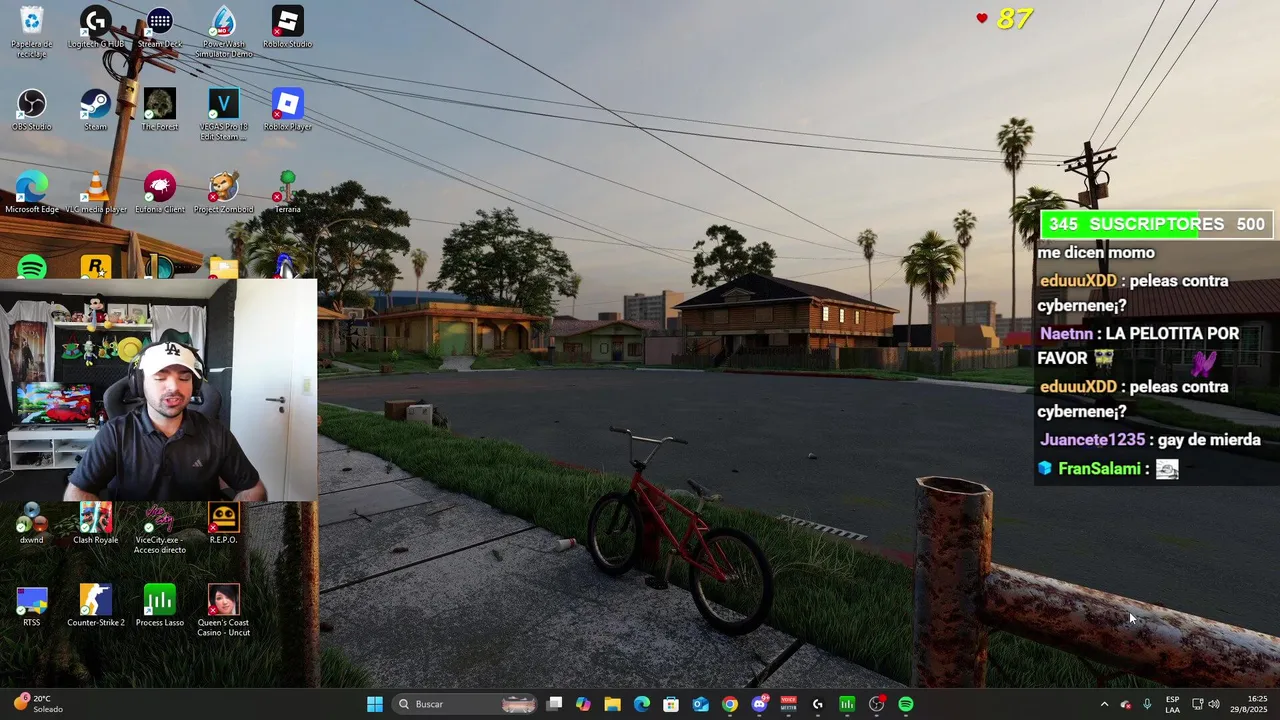
Task: Select The Forest desktop icon
Action: tap(160, 110)
